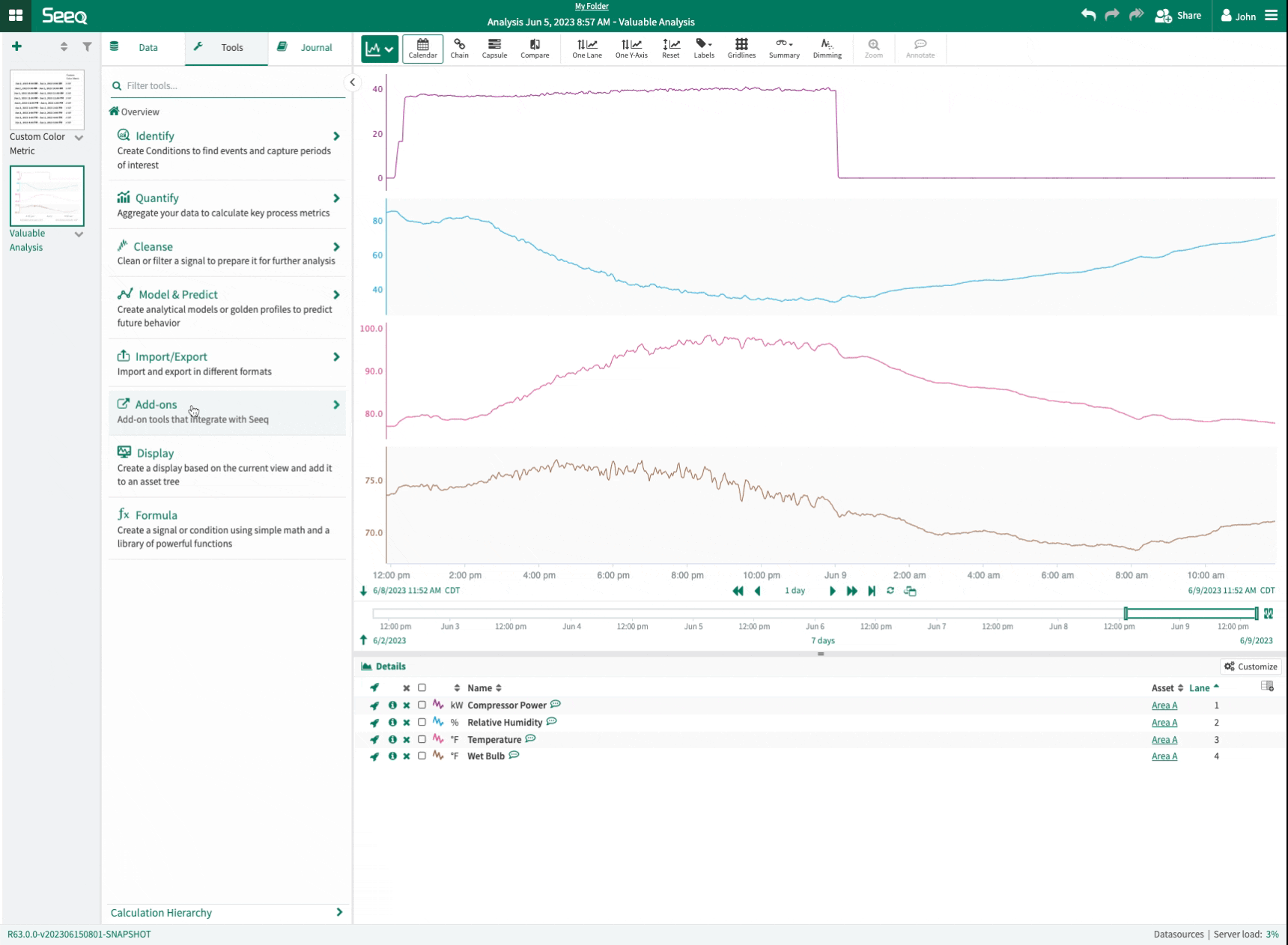Screen dimensions: 1288x945
Task: Select Capsule time view
Action: tap(494, 49)
